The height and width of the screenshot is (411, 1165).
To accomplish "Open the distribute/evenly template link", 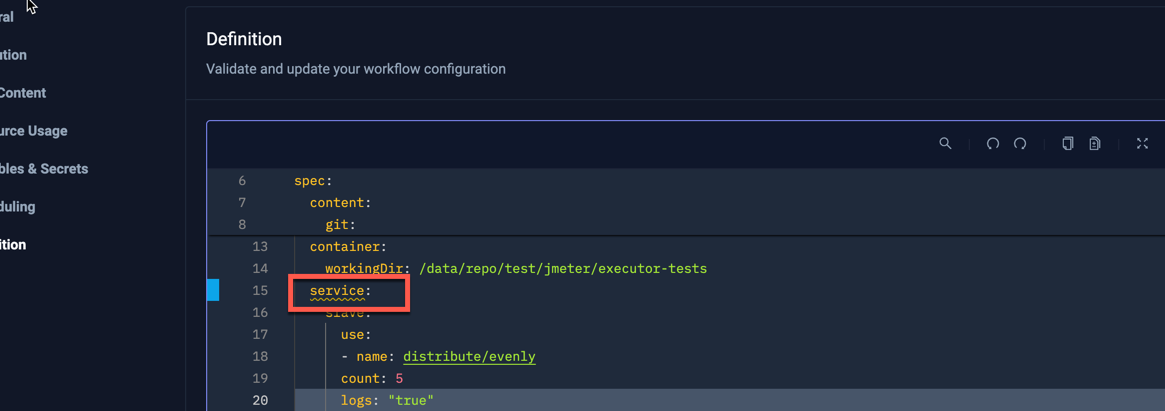I will pyautogui.click(x=469, y=357).
